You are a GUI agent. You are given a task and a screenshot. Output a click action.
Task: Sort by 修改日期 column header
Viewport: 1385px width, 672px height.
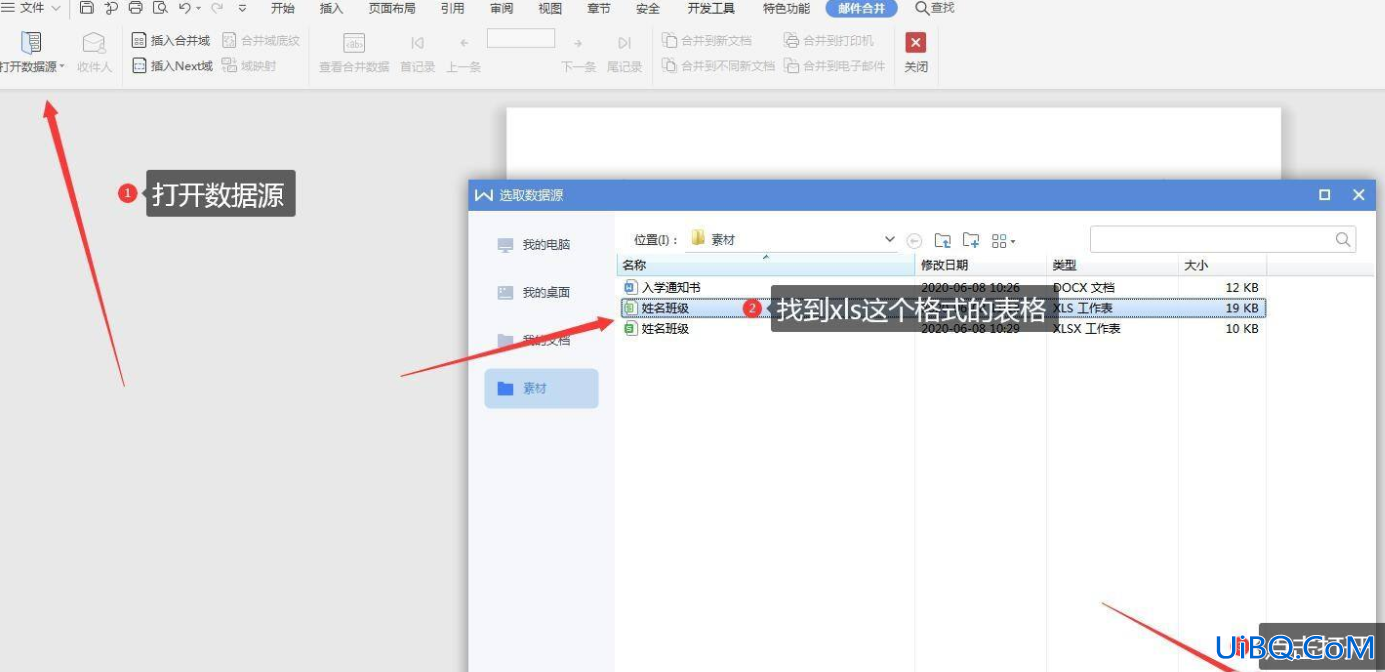coord(981,265)
